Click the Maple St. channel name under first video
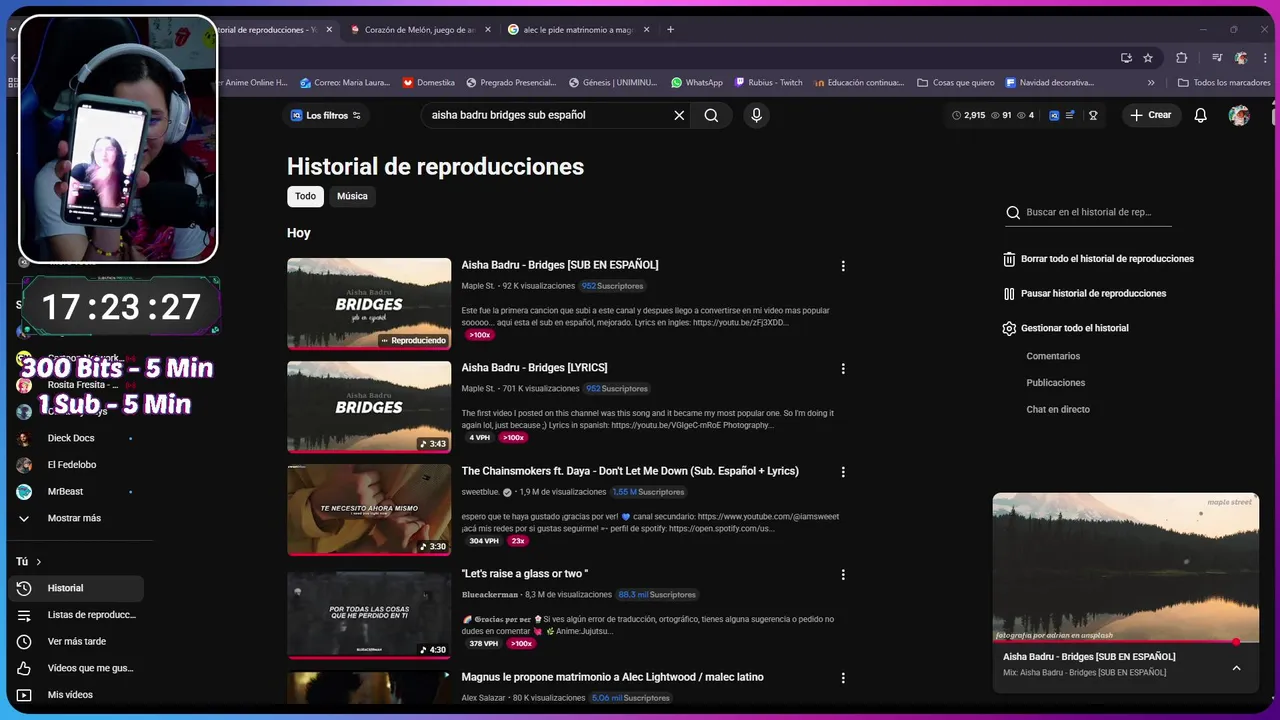The image size is (1280, 720). (x=478, y=286)
